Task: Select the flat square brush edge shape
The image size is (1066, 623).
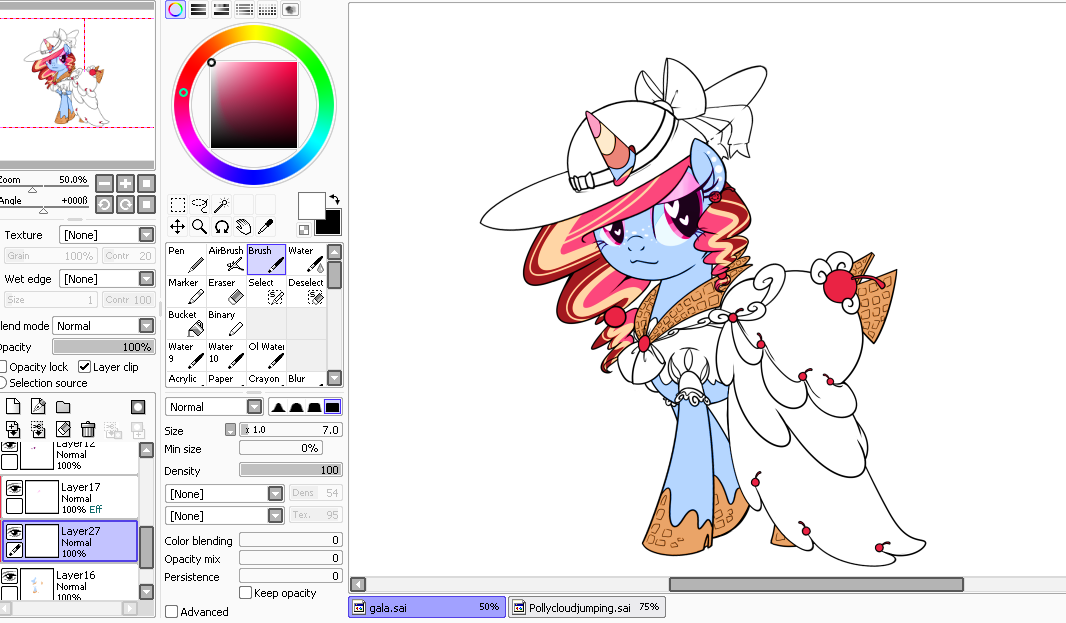Action: click(332, 407)
